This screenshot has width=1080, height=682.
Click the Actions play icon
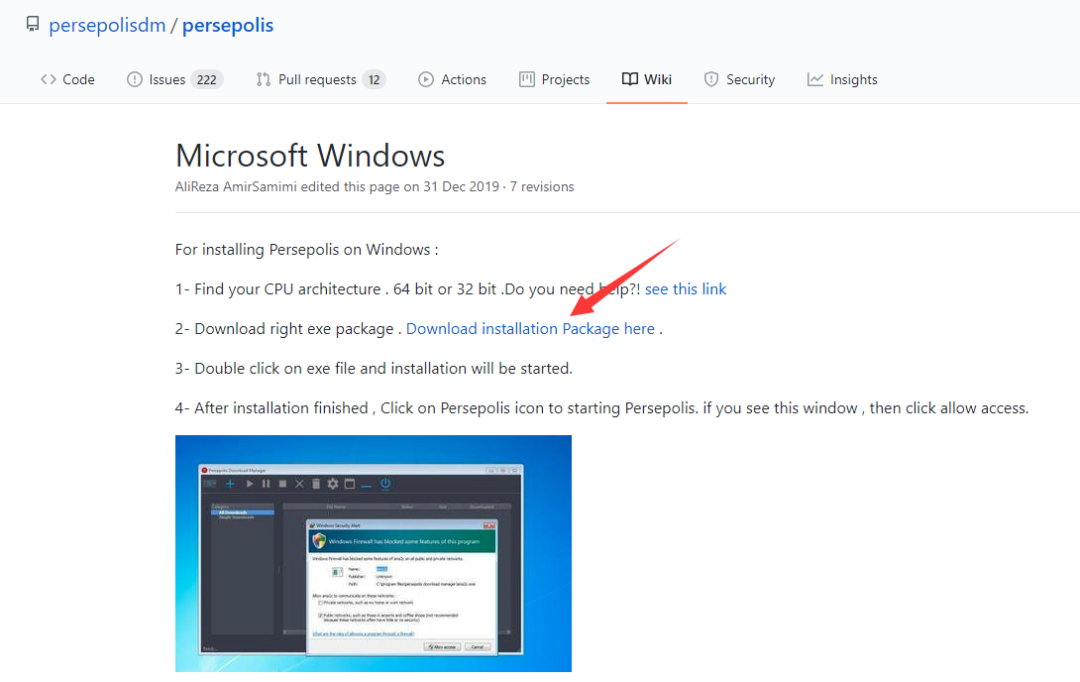tap(426, 79)
